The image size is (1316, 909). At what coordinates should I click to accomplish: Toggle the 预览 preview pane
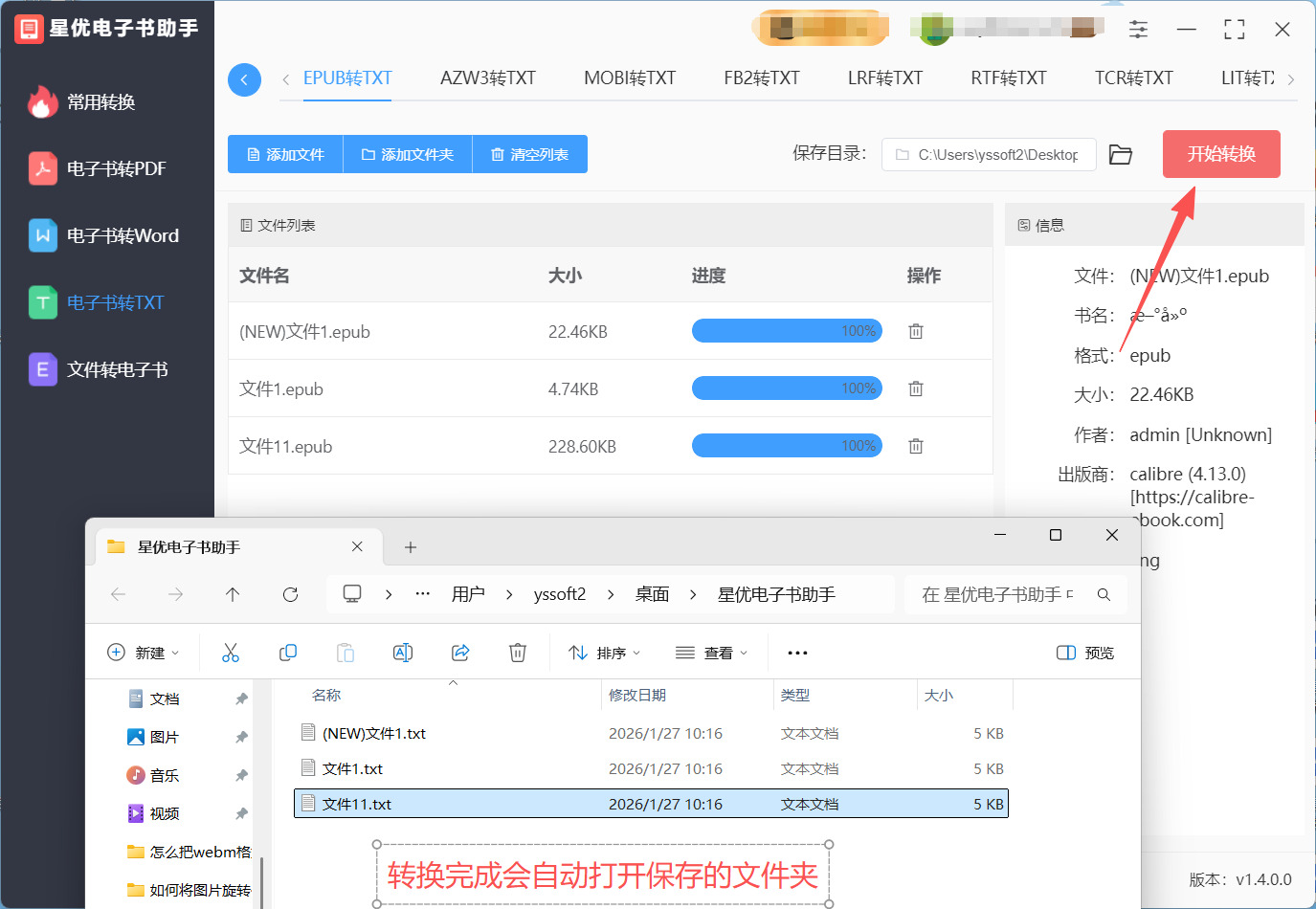pos(1085,653)
